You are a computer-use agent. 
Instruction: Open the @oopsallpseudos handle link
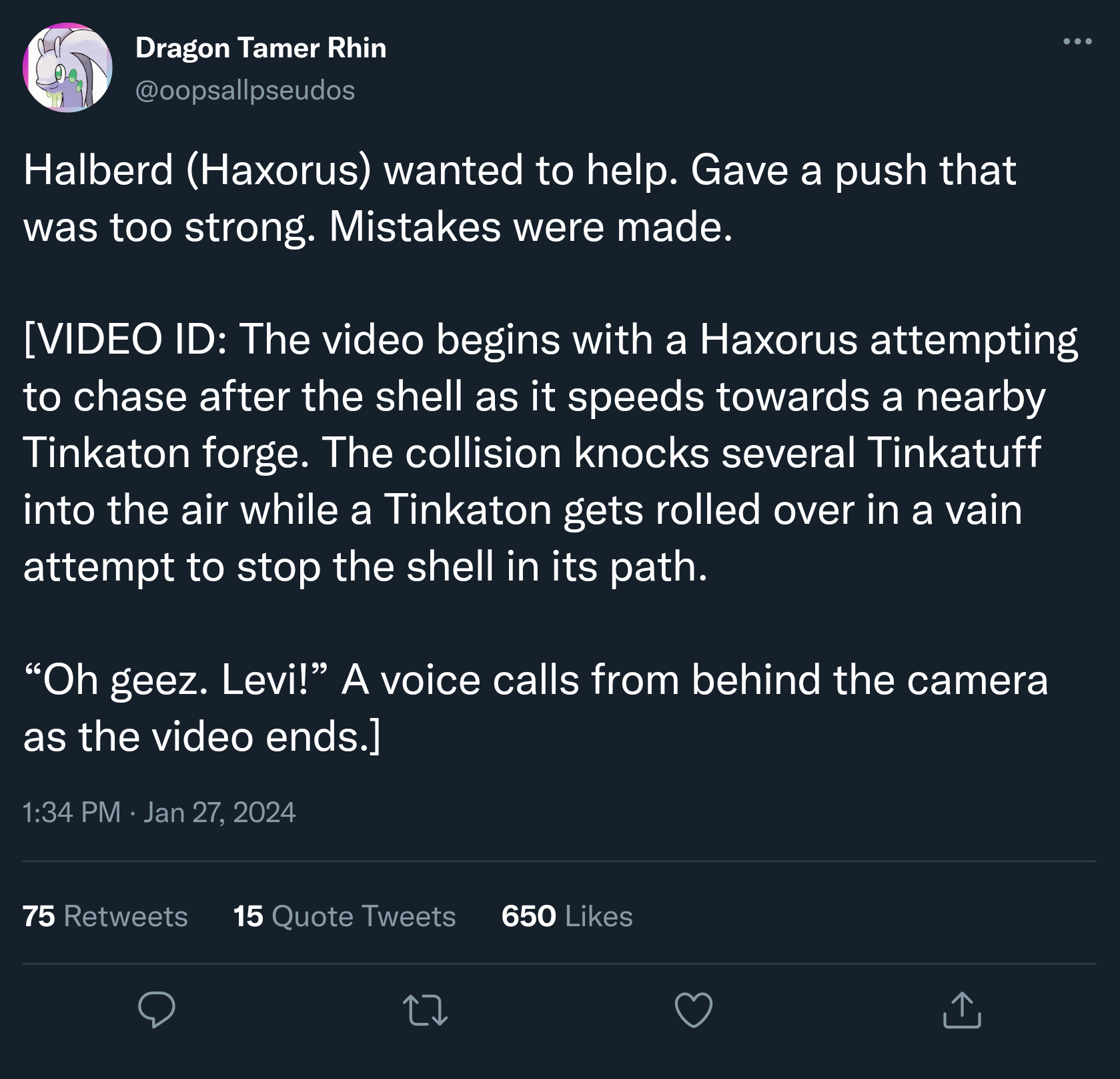(245, 90)
